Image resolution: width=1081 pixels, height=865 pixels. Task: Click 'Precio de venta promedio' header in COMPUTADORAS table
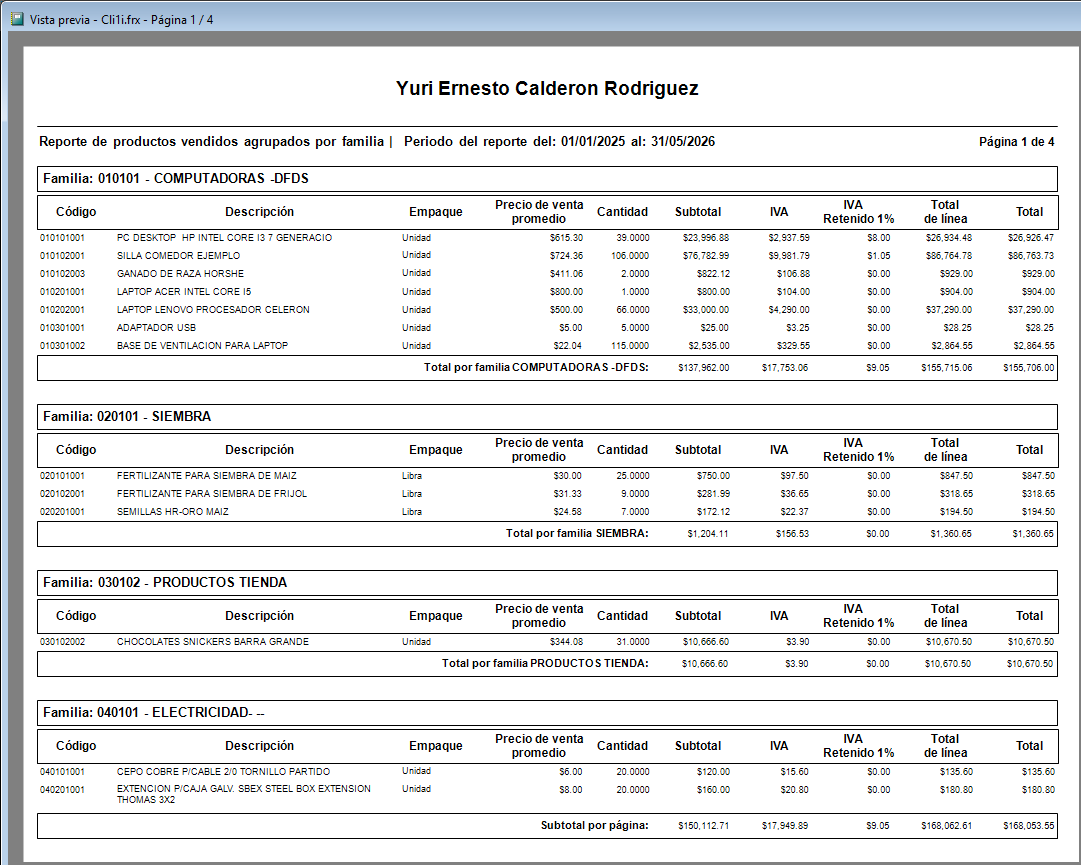[x=539, y=212]
